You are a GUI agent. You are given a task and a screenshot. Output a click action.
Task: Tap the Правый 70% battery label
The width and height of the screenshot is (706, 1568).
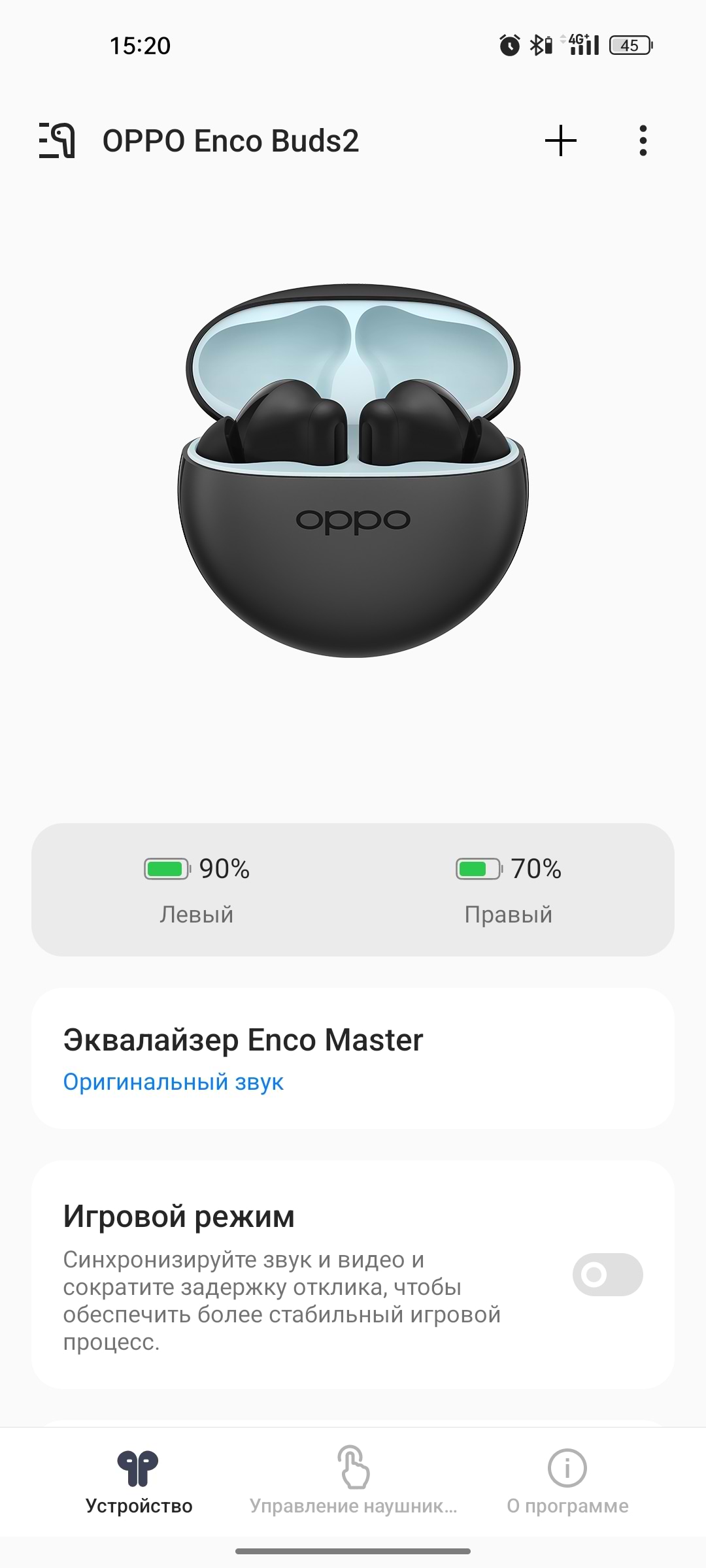[x=509, y=890]
